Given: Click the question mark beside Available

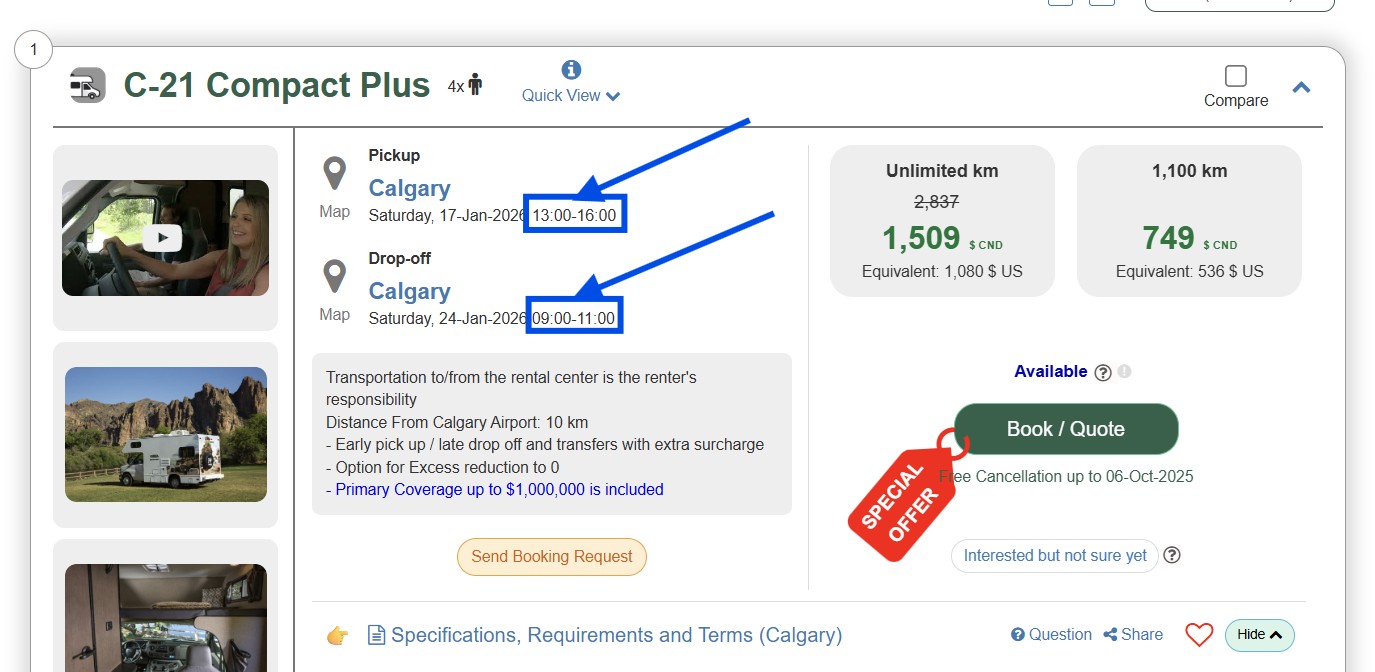Looking at the screenshot, I should [x=1103, y=373].
